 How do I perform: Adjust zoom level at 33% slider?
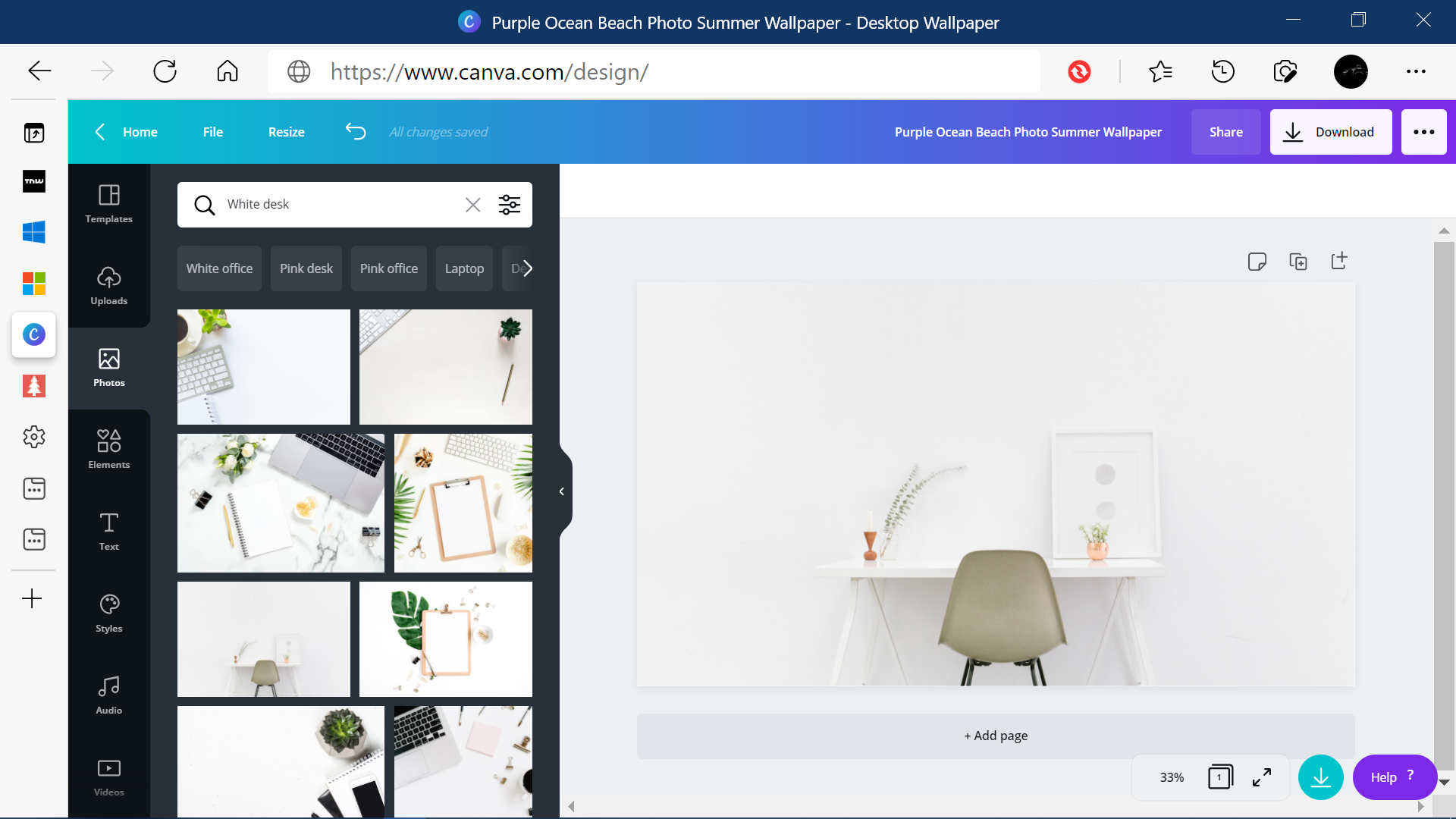click(x=1171, y=777)
